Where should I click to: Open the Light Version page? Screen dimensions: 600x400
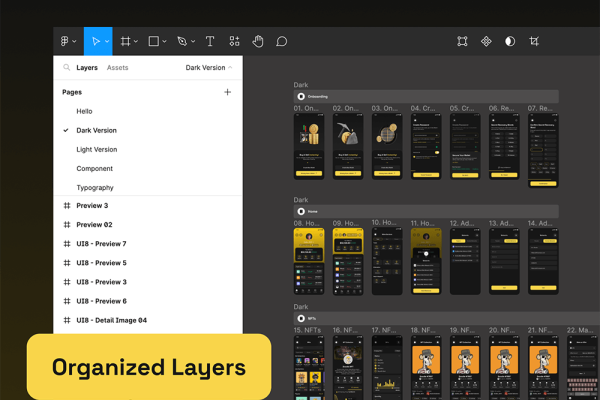click(x=97, y=149)
